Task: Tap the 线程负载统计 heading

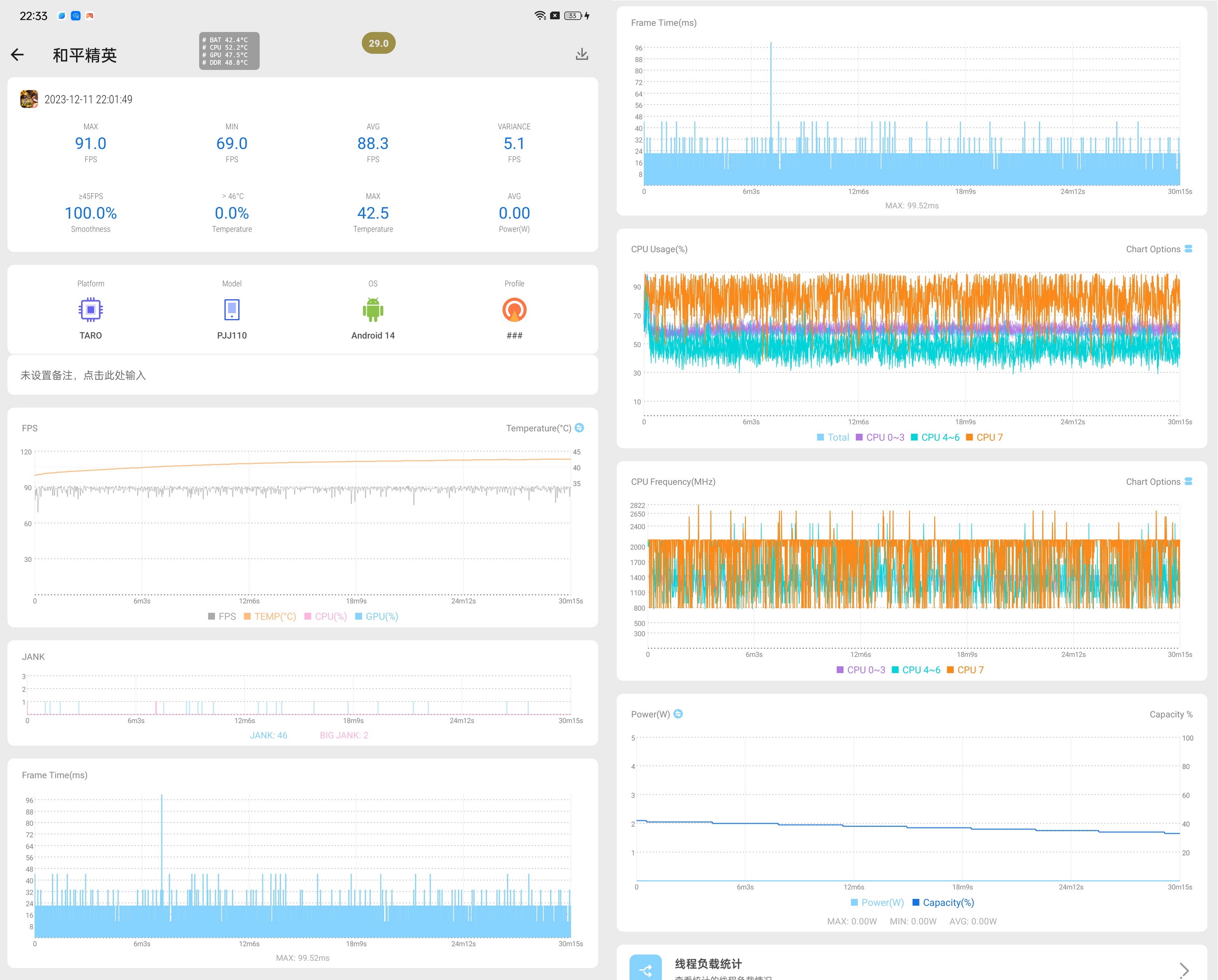Action: tap(708, 963)
